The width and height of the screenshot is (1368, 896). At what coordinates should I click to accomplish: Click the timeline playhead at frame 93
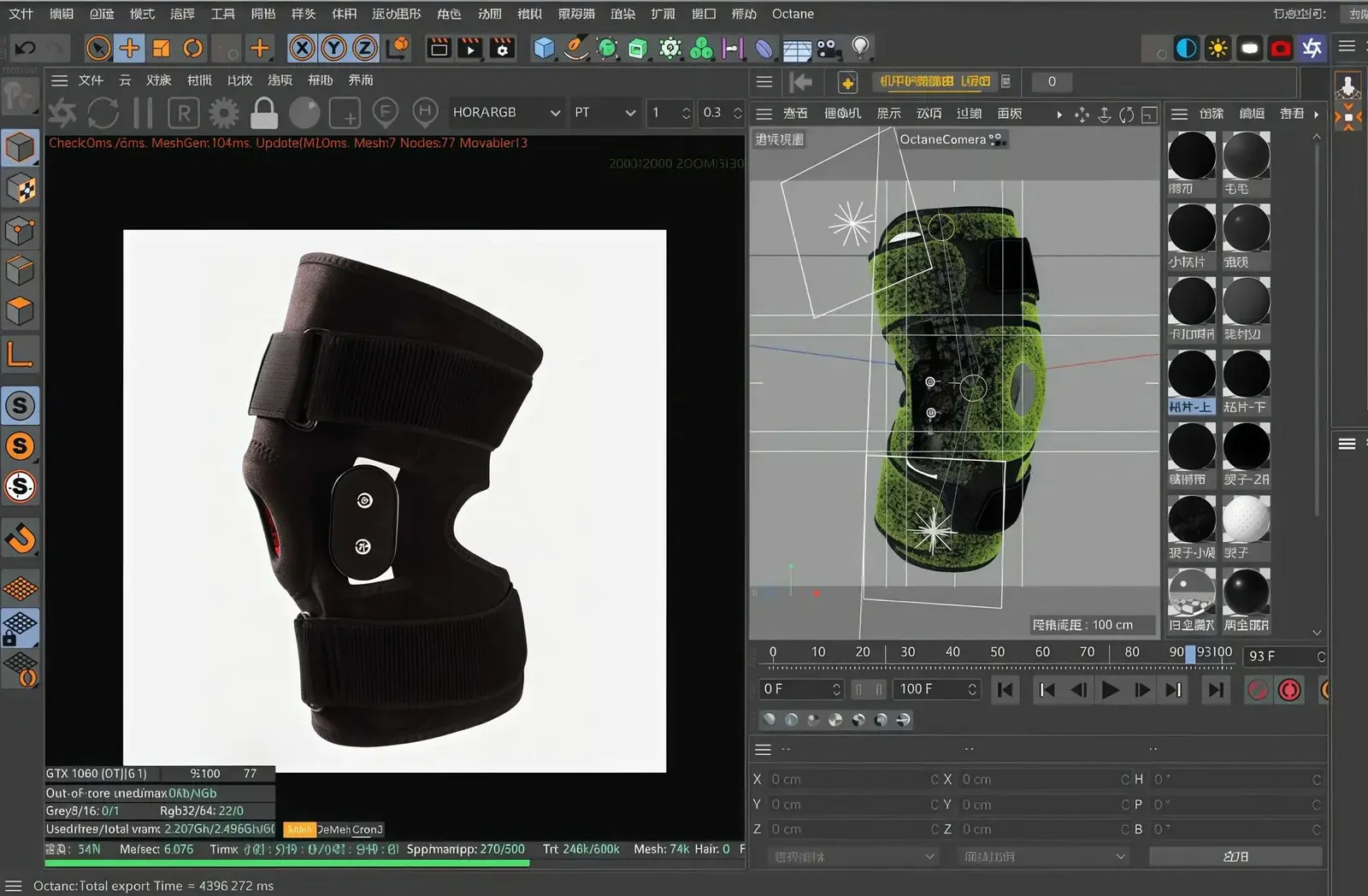click(1190, 654)
